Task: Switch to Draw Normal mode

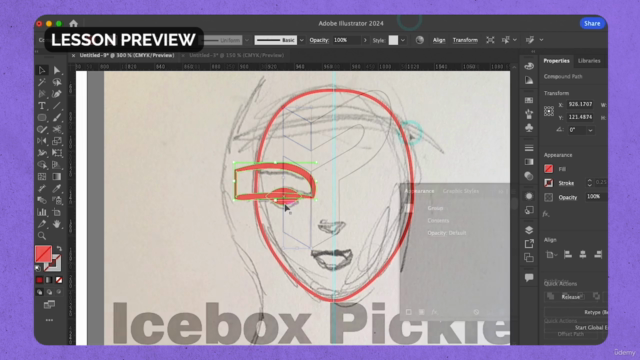Action: pos(40,292)
